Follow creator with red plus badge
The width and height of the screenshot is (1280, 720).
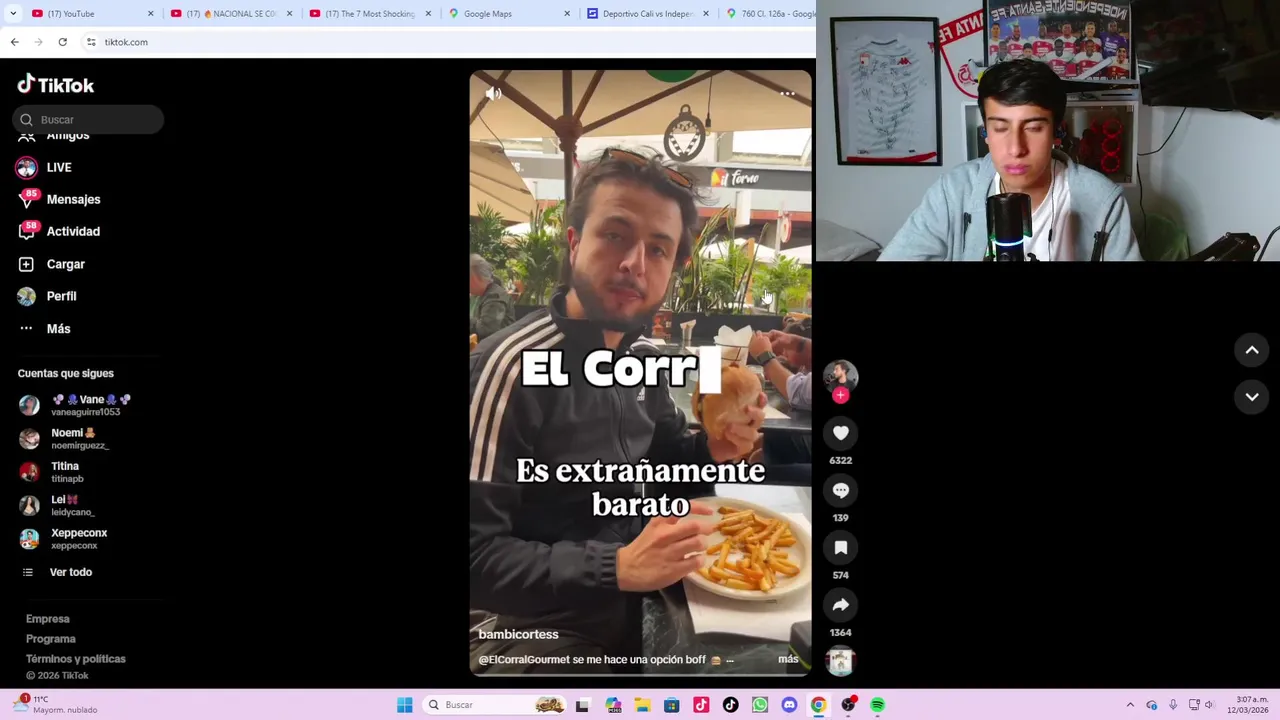pyautogui.click(x=840, y=395)
